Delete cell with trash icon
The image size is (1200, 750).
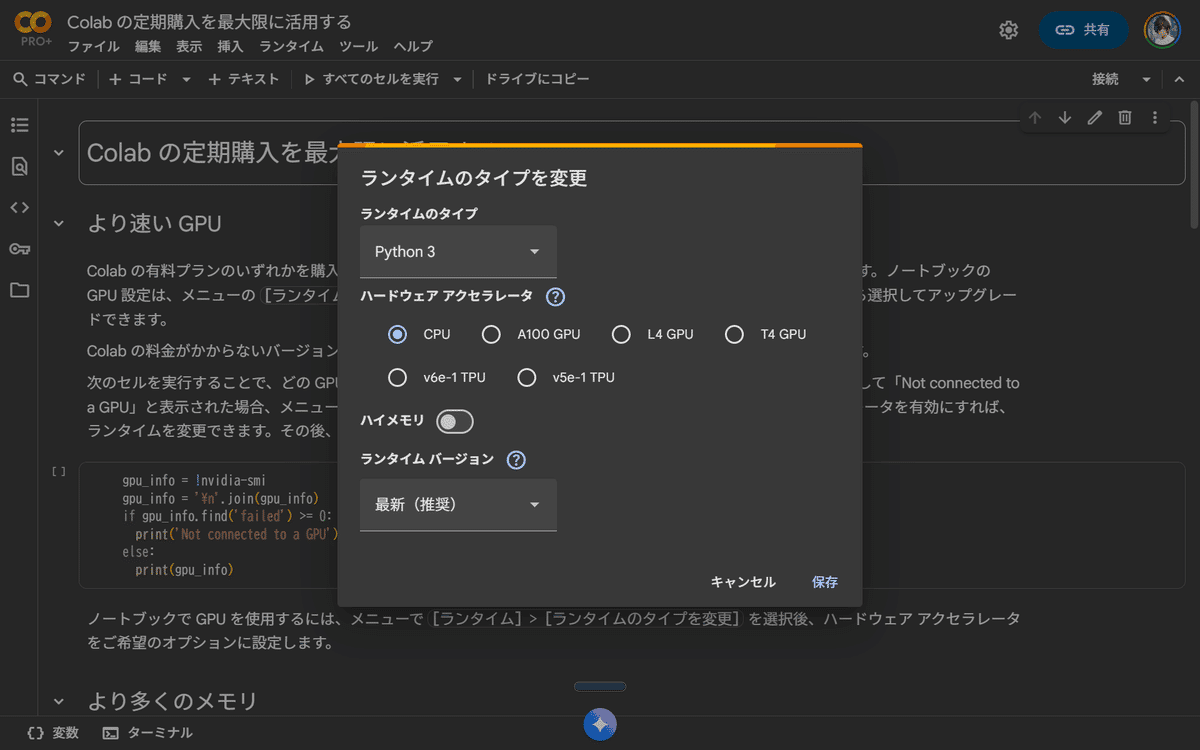1125,118
